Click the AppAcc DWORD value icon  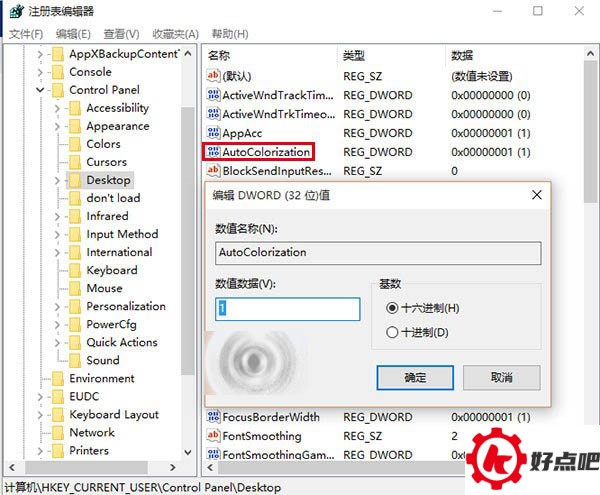(213, 133)
